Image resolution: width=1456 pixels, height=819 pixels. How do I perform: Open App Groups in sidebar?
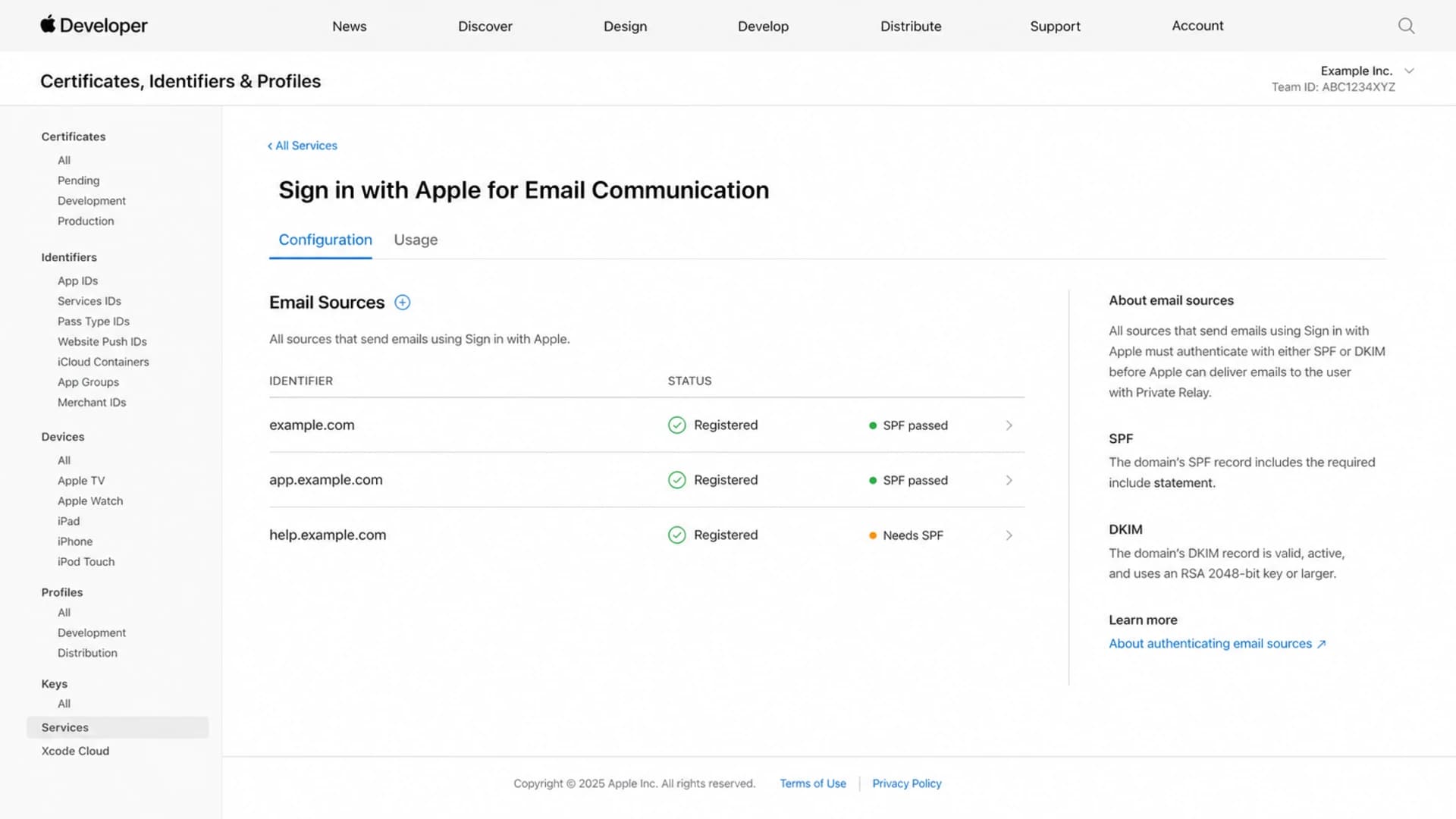(x=88, y=382)
